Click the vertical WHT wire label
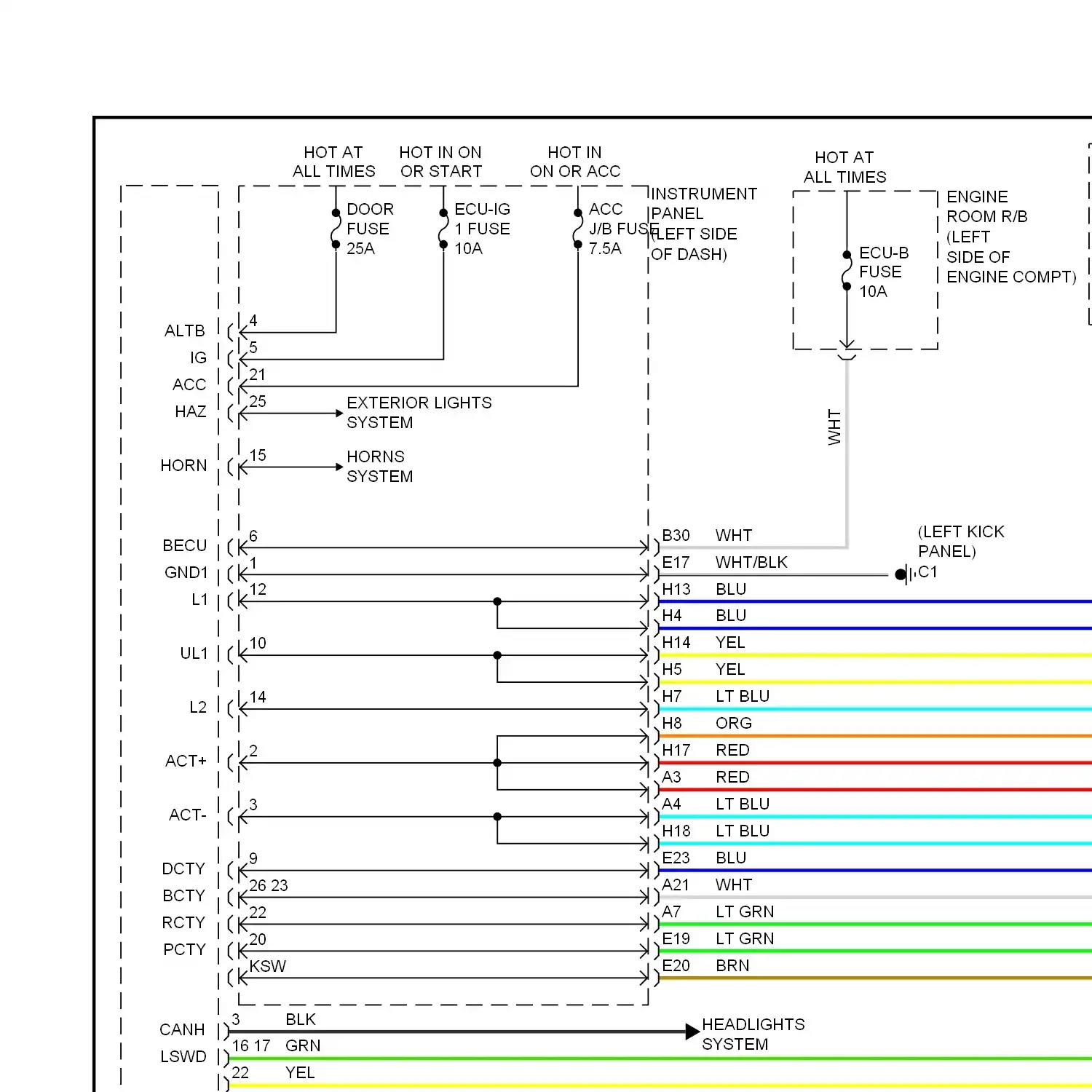 pyautogui.click(x=834, y=427)
